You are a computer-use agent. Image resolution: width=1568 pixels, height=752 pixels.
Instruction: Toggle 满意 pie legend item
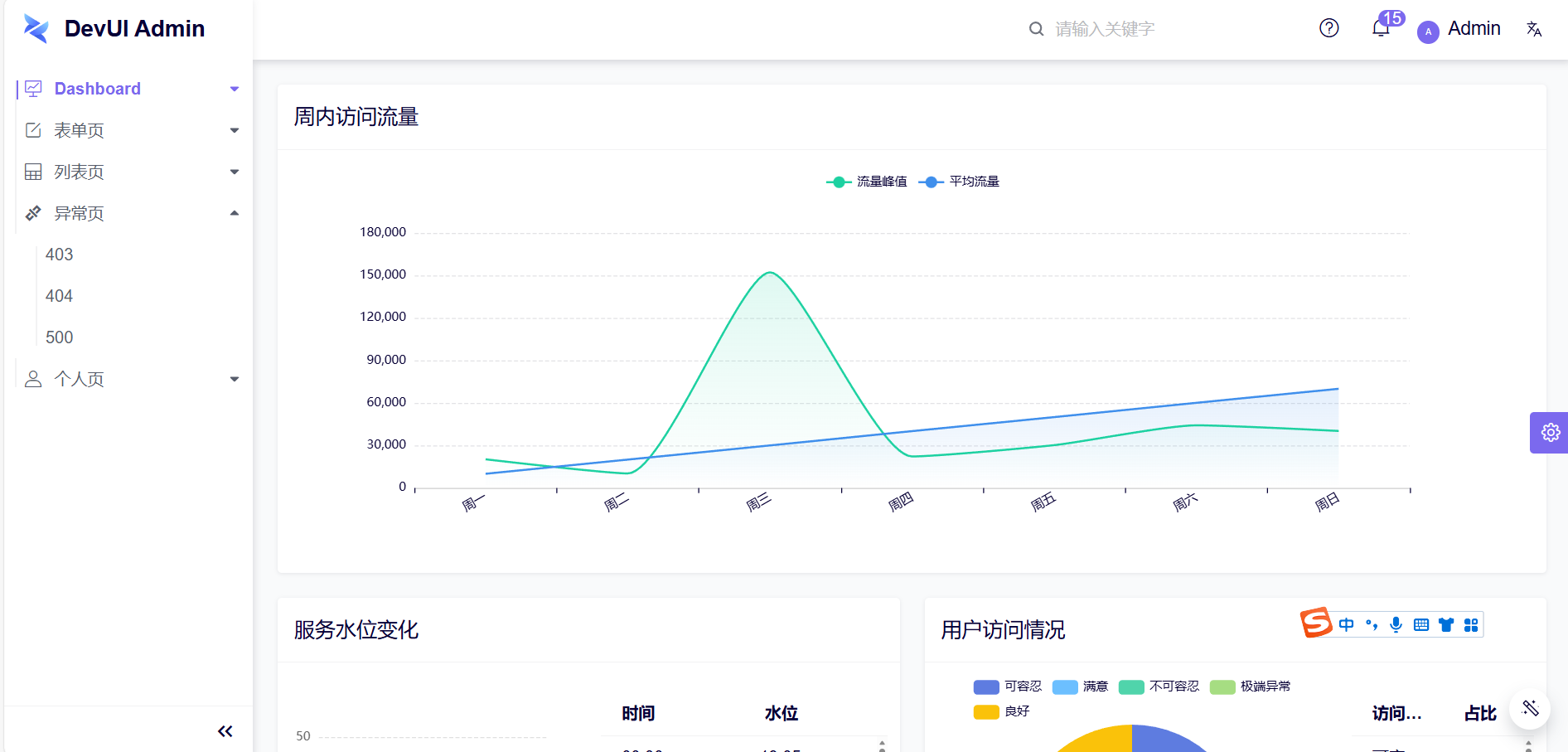(1081, 687)
